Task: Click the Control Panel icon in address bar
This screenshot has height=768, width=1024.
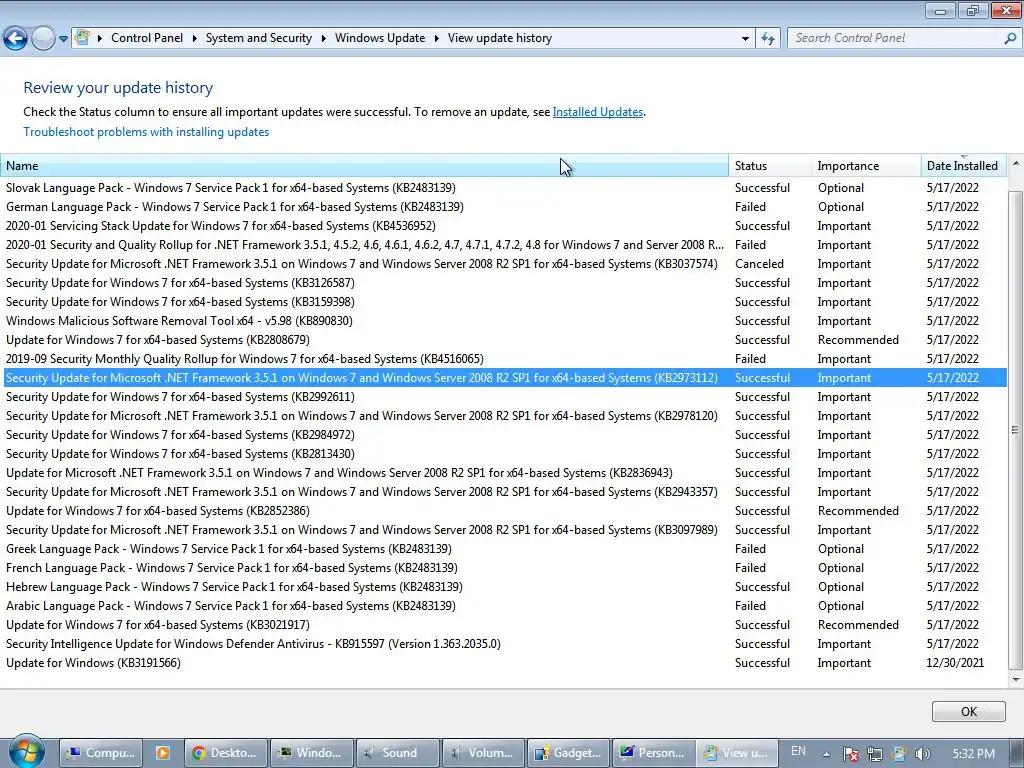Action: tap(82, 37)
